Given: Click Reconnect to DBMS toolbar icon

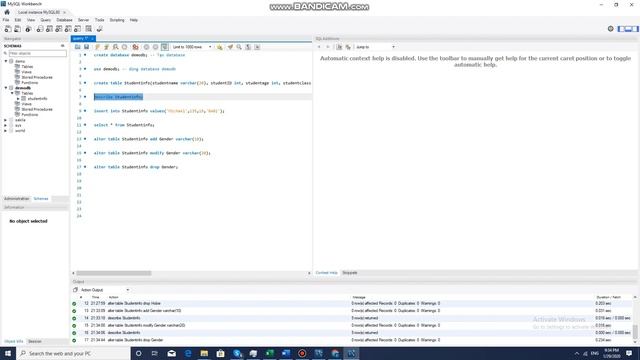Looking at the screenshot, I should click(99, 29).
